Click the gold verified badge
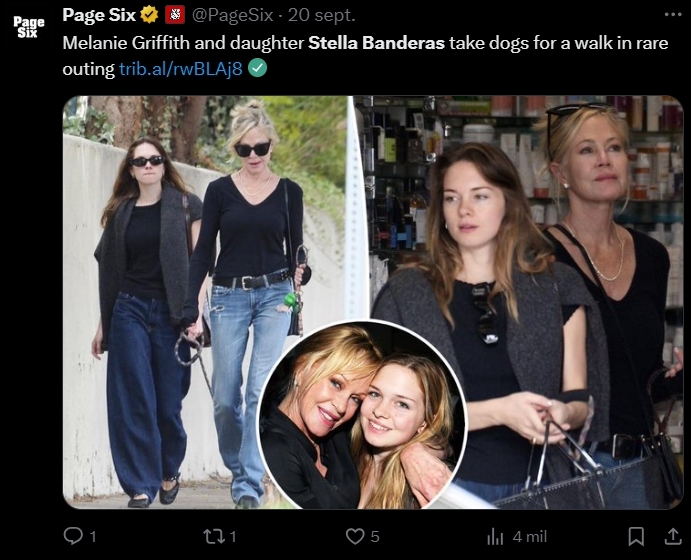This screenshot has width=691, height=560. pos(149,15)
